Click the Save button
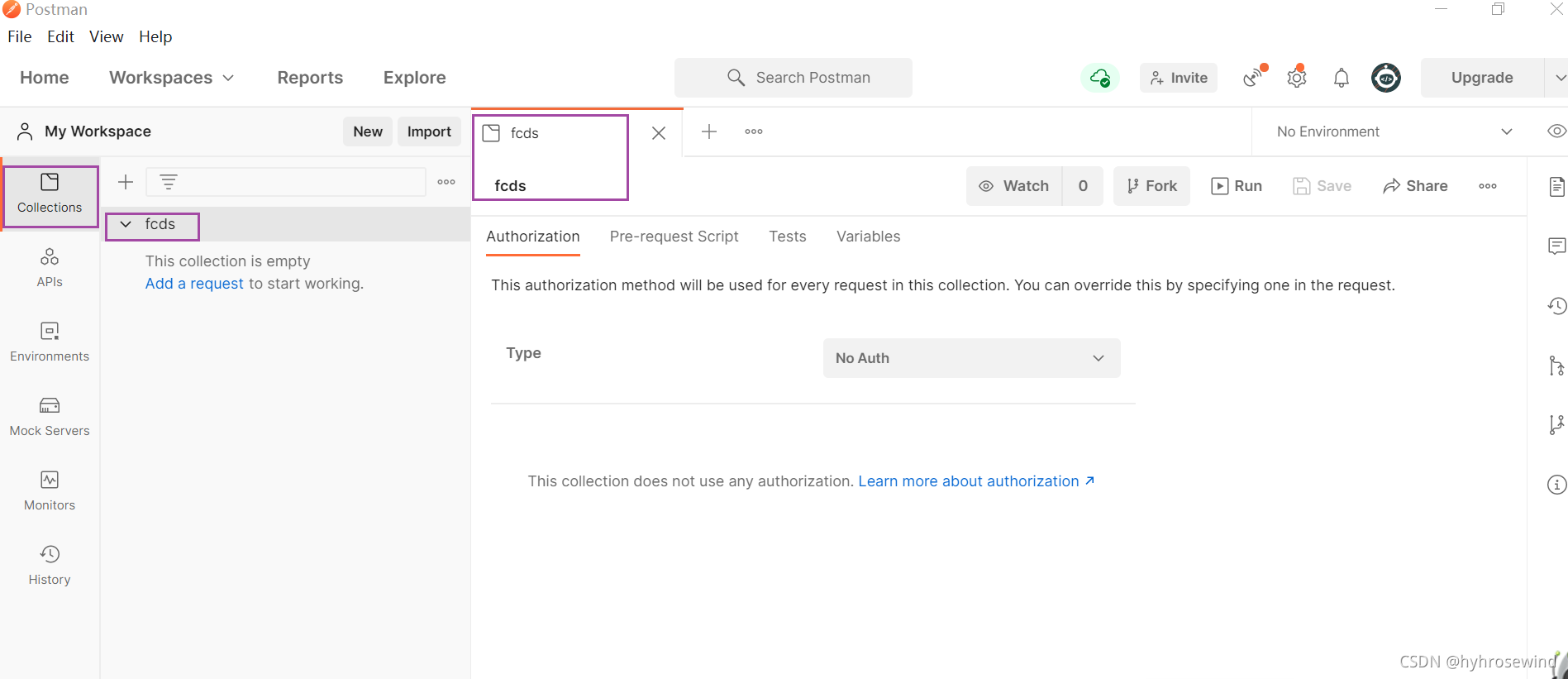1568x679 pixels. [x=1322, y=186]
